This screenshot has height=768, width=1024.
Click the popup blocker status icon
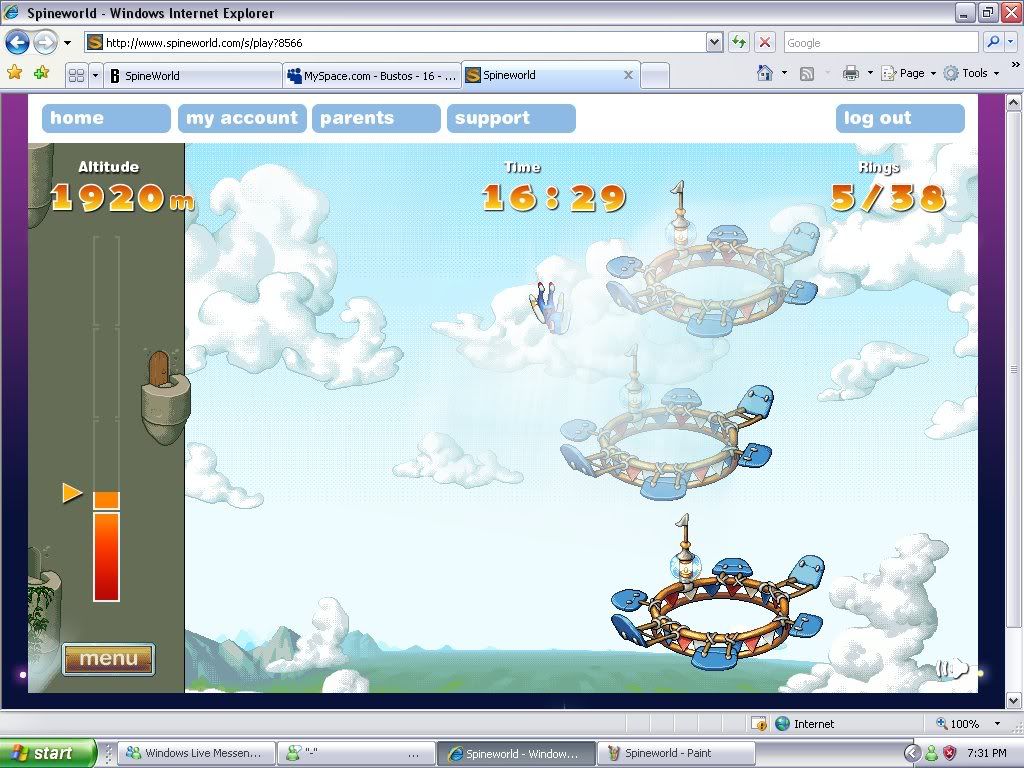click(x=759, y=724)
